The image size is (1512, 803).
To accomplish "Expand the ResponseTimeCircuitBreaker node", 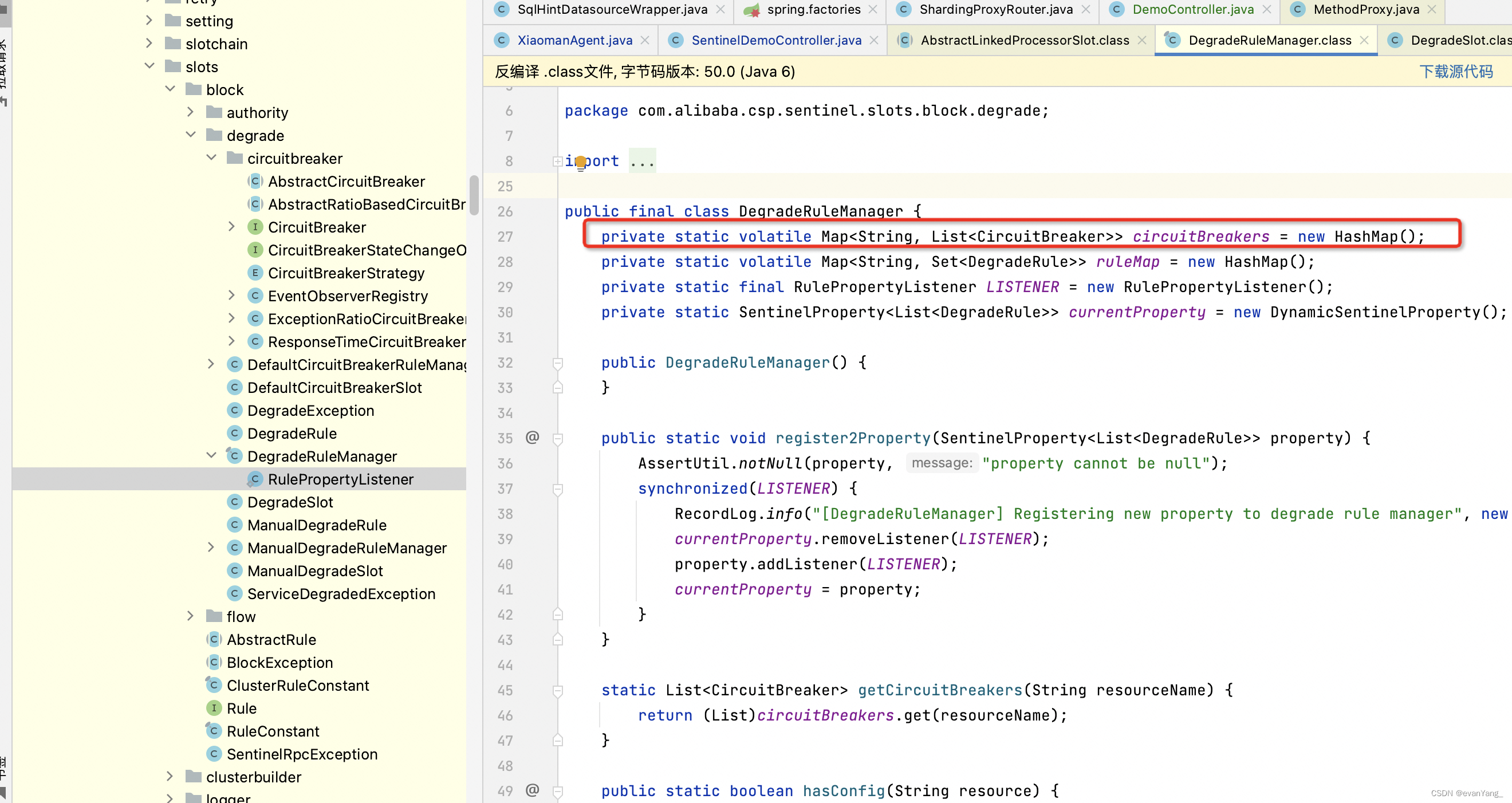I will point(231,341).
